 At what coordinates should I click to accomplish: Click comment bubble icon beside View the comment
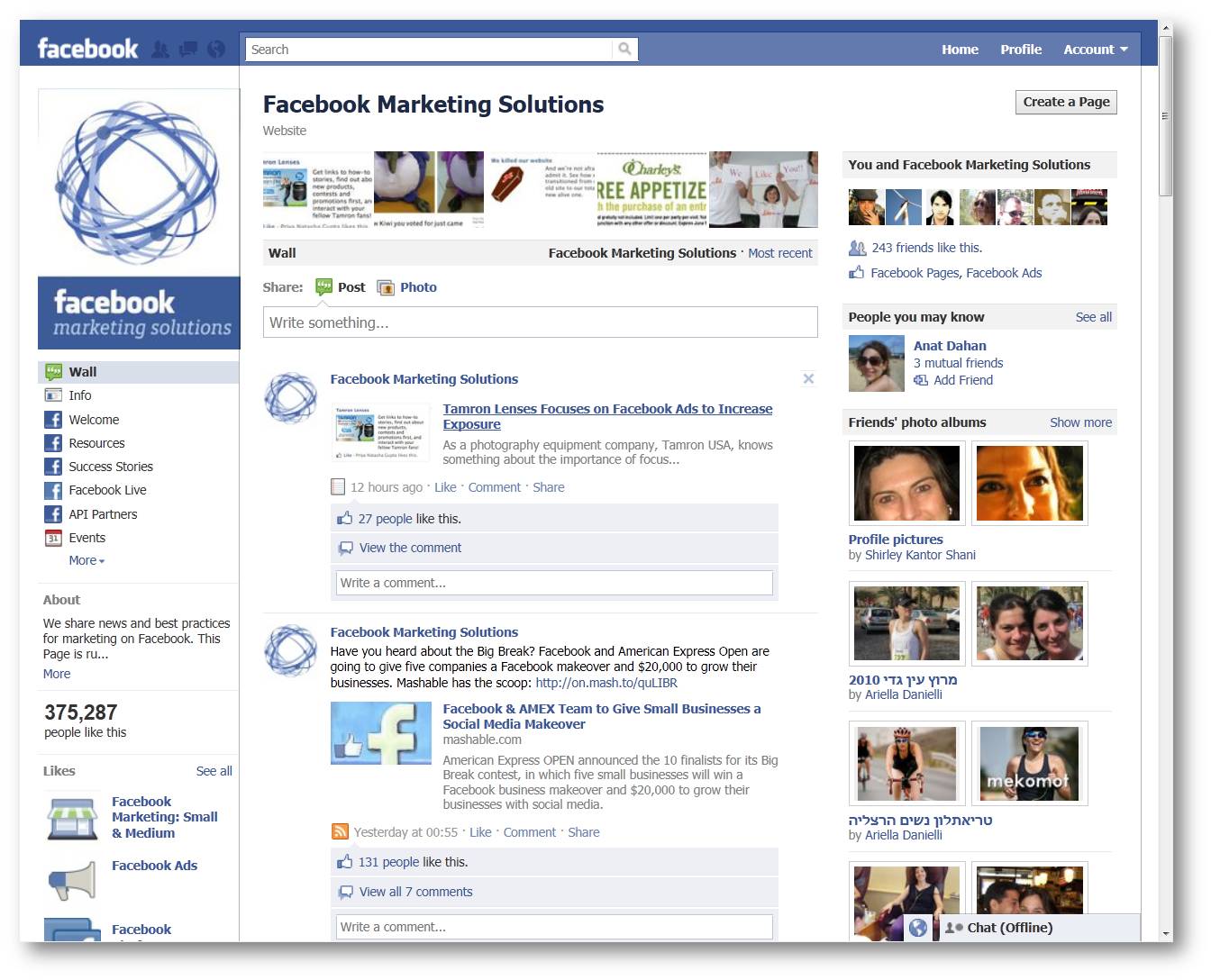[345, 548]
